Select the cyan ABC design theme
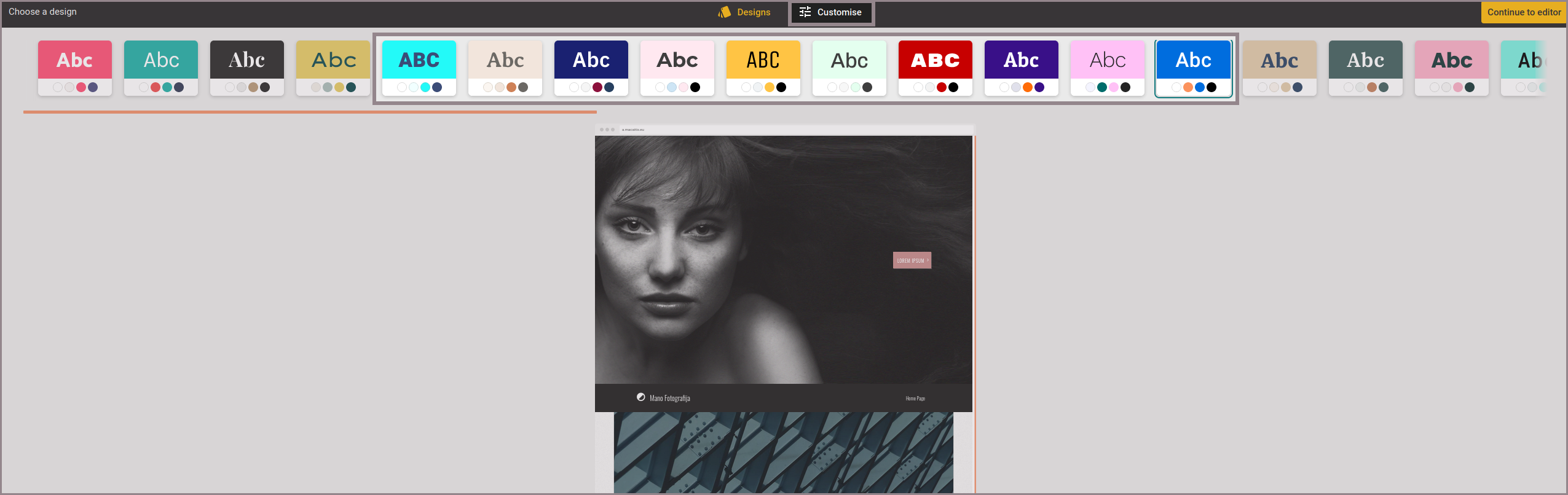Screen dimensions: 1568x495 pyautogui.click(x=419, y=60)
